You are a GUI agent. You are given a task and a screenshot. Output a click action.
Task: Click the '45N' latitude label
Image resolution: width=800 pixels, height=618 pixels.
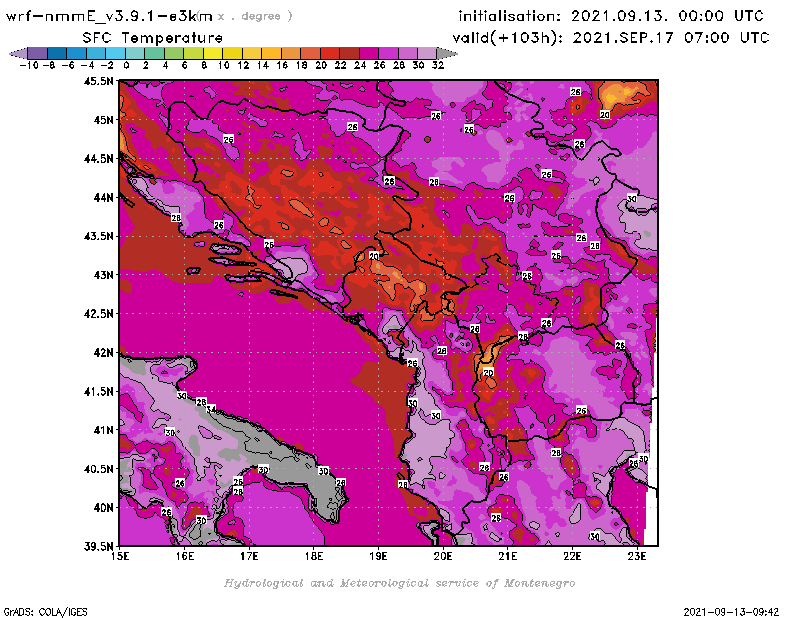tap(104, 120)
